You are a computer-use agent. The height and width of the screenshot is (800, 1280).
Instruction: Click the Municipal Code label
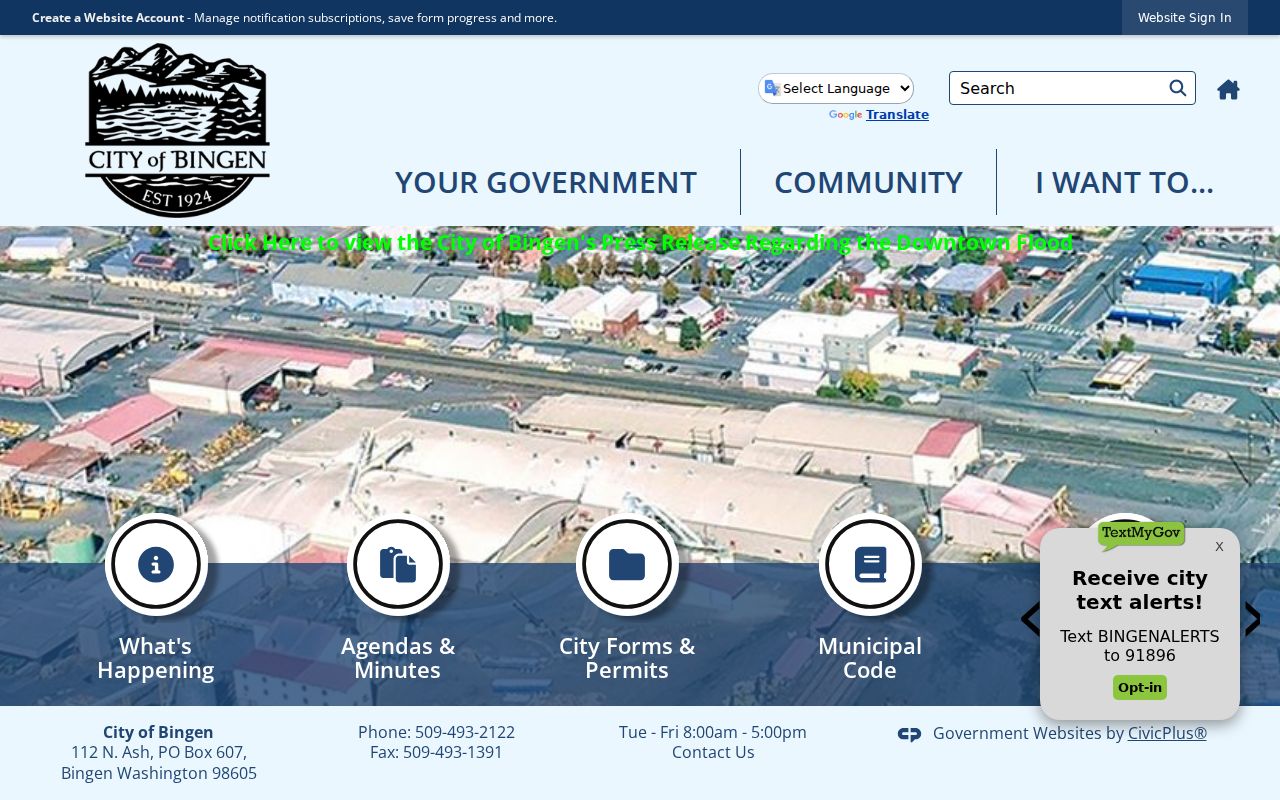pos(870,658)
